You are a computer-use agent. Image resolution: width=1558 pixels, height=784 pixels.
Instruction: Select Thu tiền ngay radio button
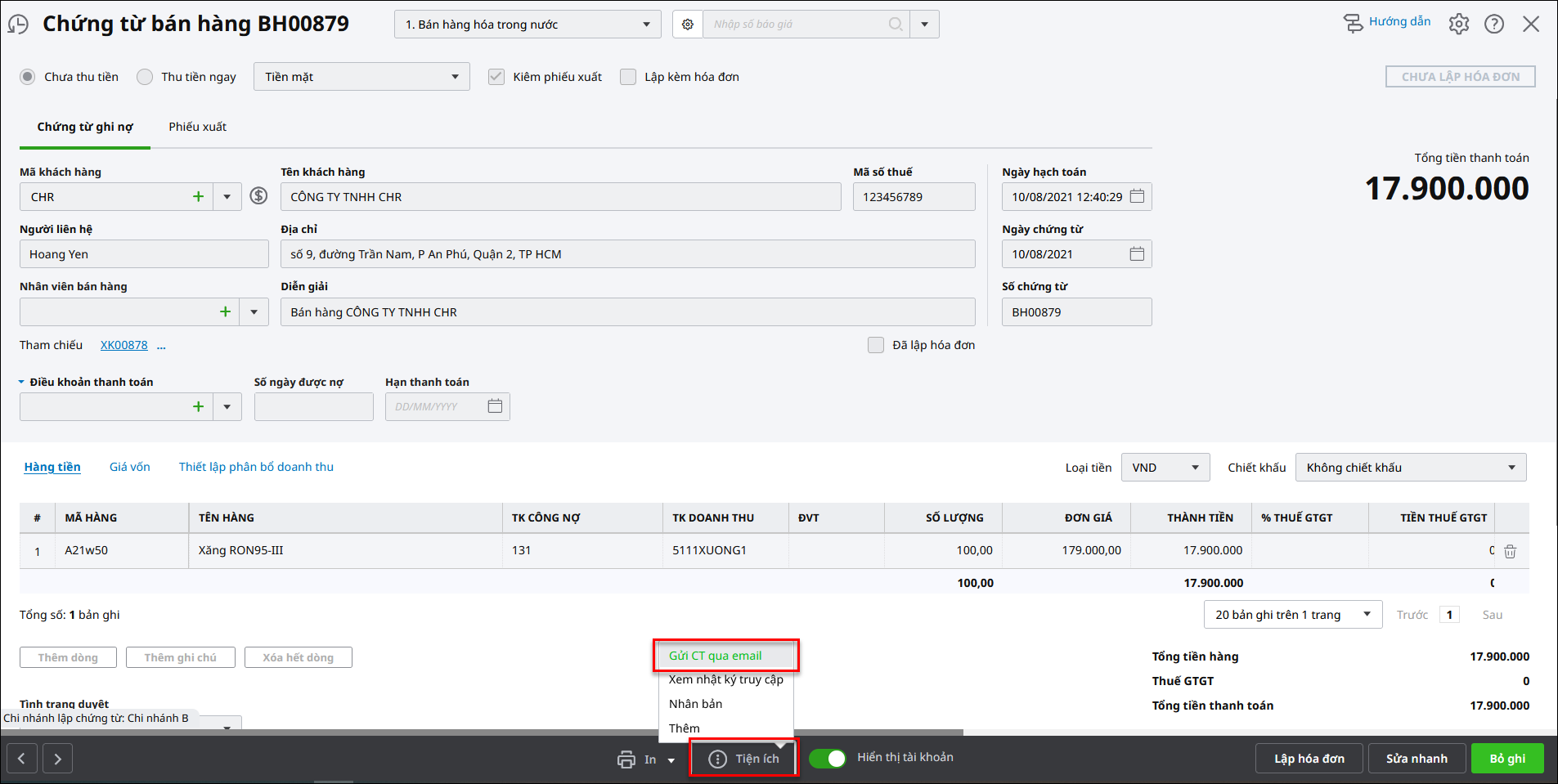(145, 77)
